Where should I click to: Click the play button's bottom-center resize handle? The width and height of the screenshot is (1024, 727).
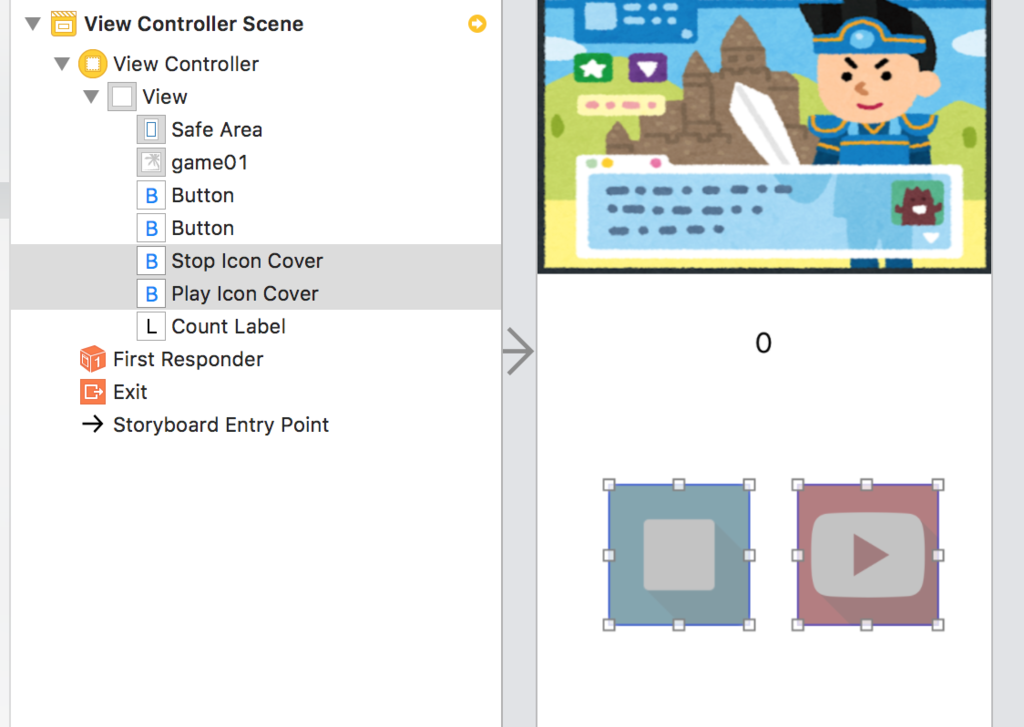click(x=867, y=625)
